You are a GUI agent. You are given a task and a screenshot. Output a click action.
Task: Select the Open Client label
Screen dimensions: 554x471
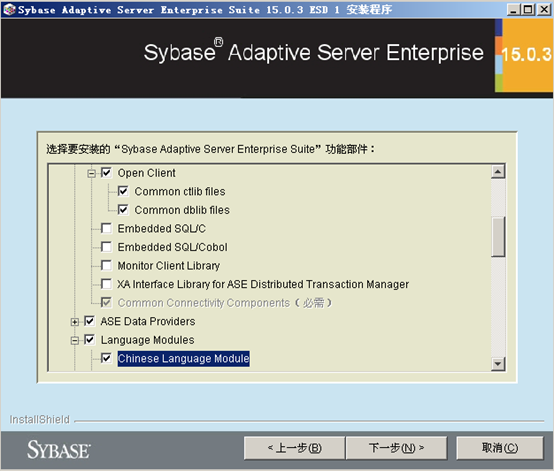[146, 173]
